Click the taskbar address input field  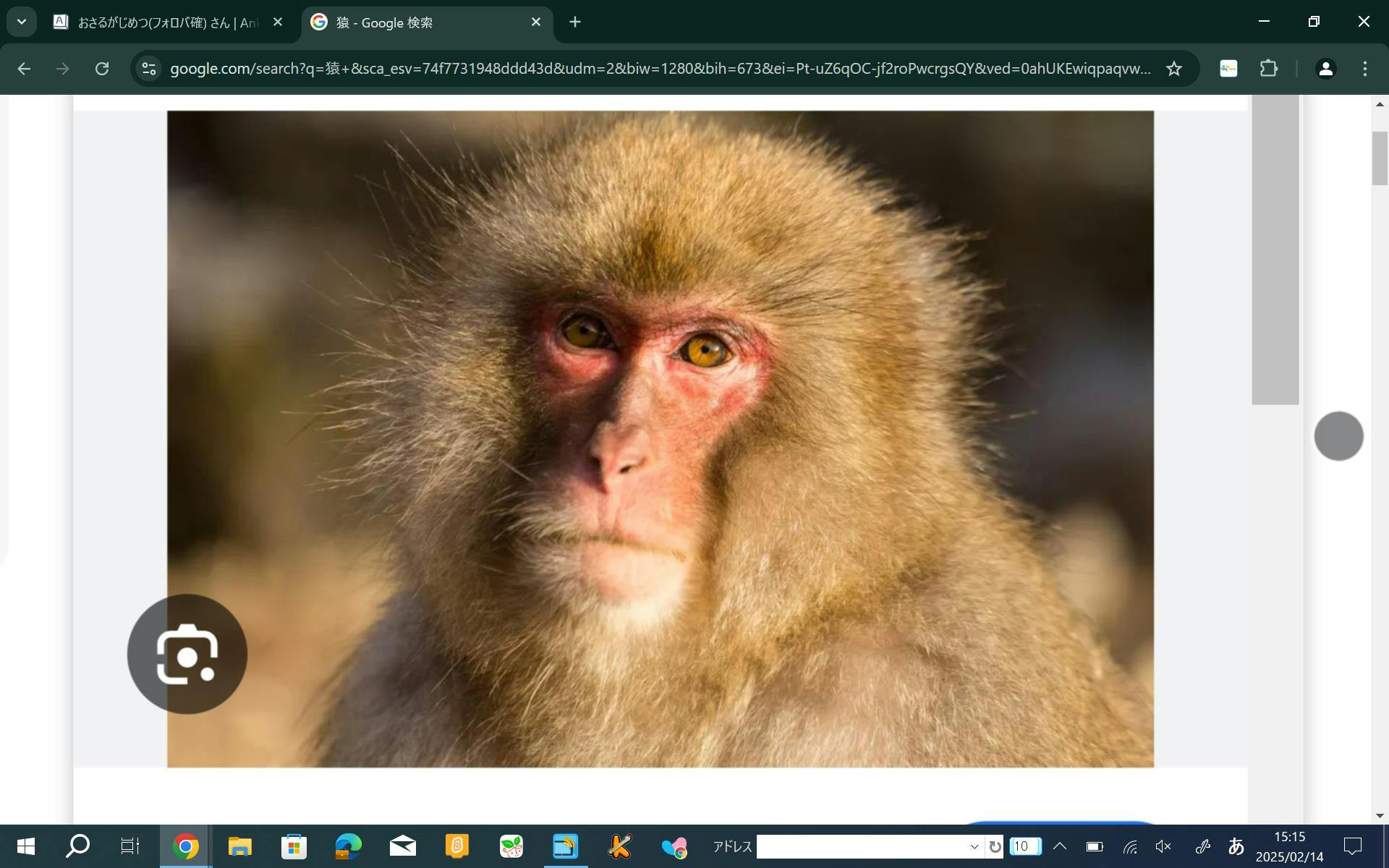tap(861, 846)
